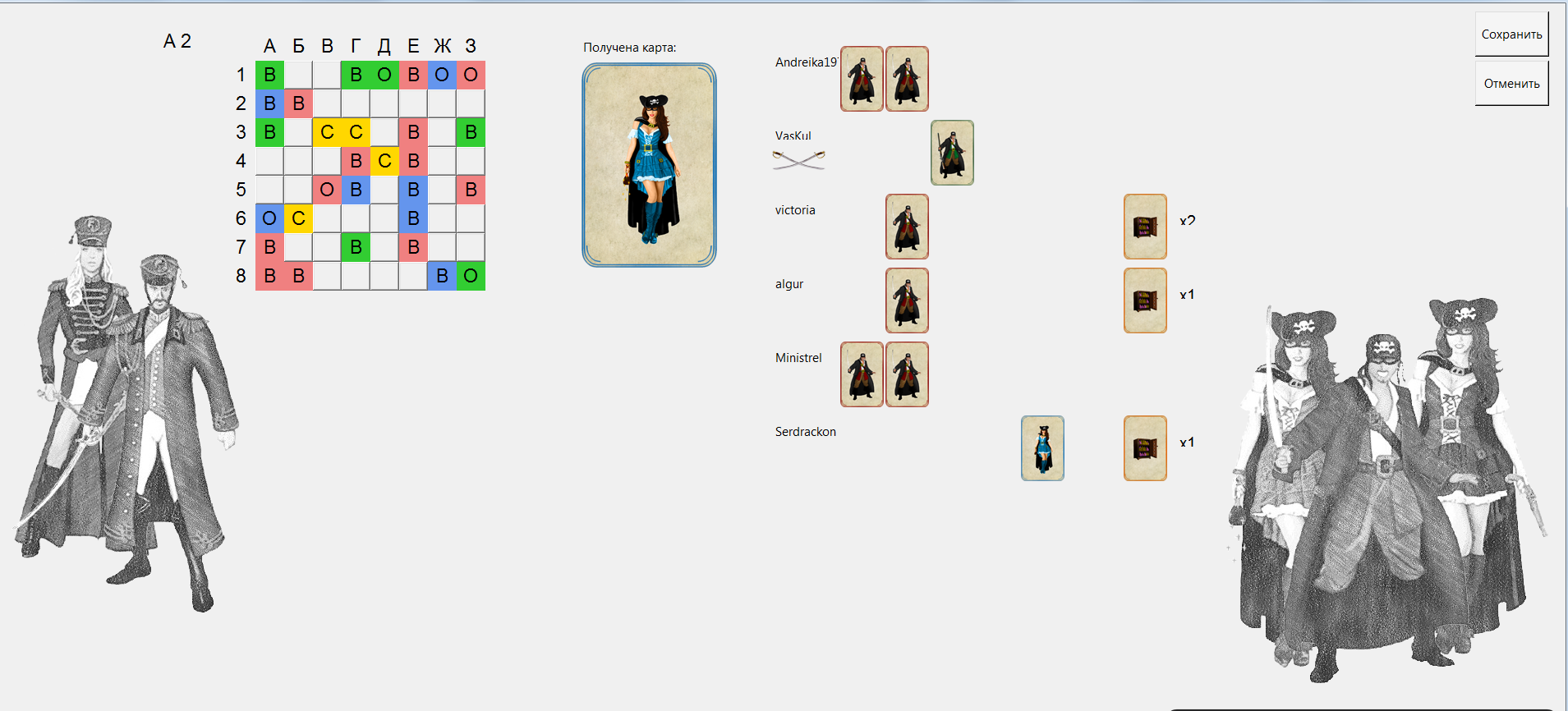1568x711 pixels.
Task: Select green cell А1 on the grid
Action: [269, 75]
